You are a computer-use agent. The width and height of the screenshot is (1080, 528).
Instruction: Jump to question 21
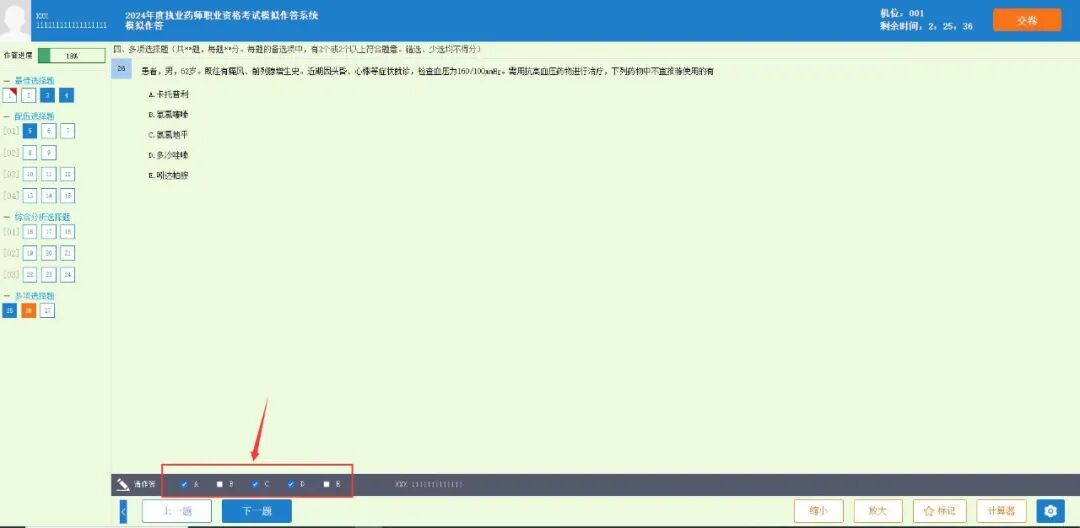pos(68,253)
